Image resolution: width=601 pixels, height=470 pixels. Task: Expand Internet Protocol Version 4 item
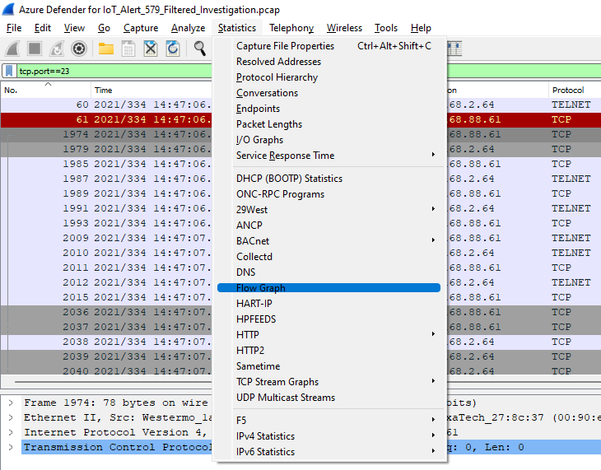11,432
